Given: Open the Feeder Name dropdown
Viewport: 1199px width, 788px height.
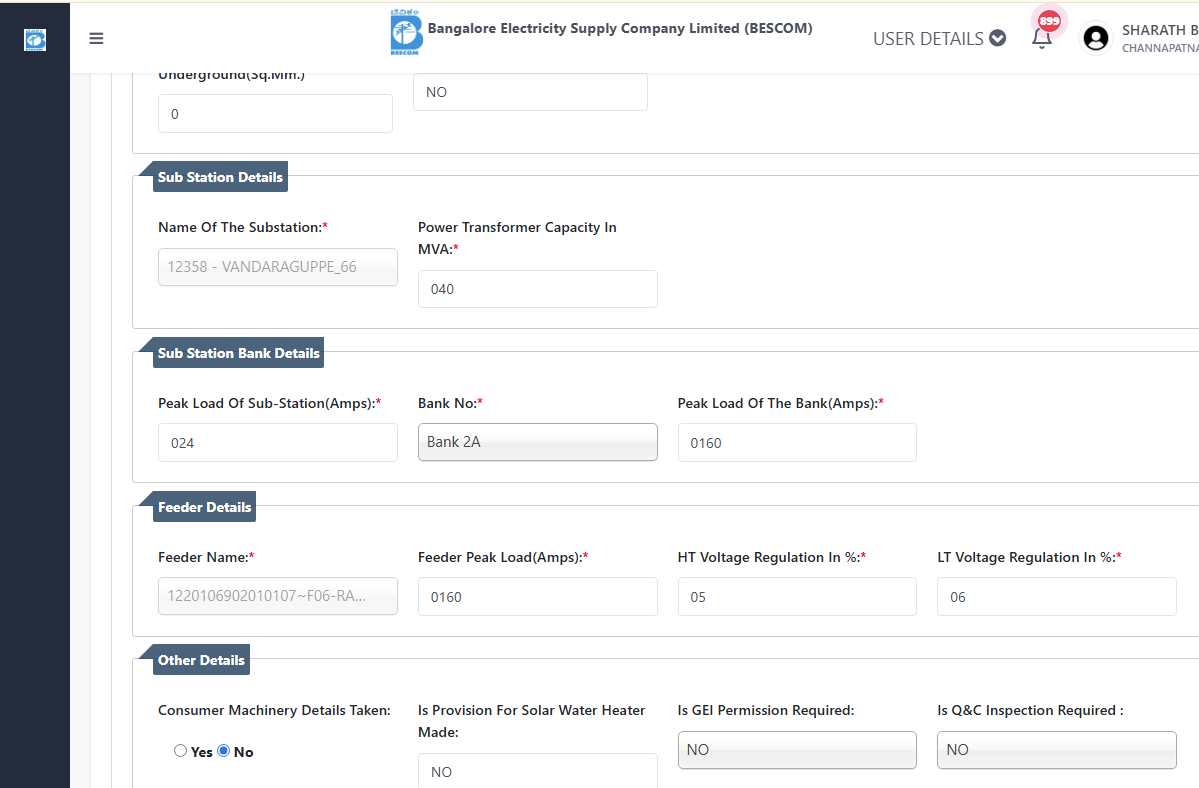Looking at the screenshot, I should (x=277, y=596).
